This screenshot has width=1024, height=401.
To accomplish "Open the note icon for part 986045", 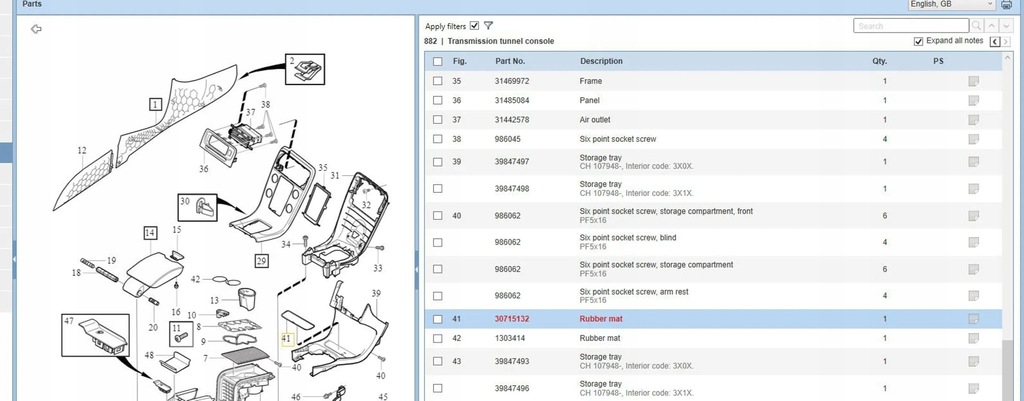I will click(x=974, y=139).
